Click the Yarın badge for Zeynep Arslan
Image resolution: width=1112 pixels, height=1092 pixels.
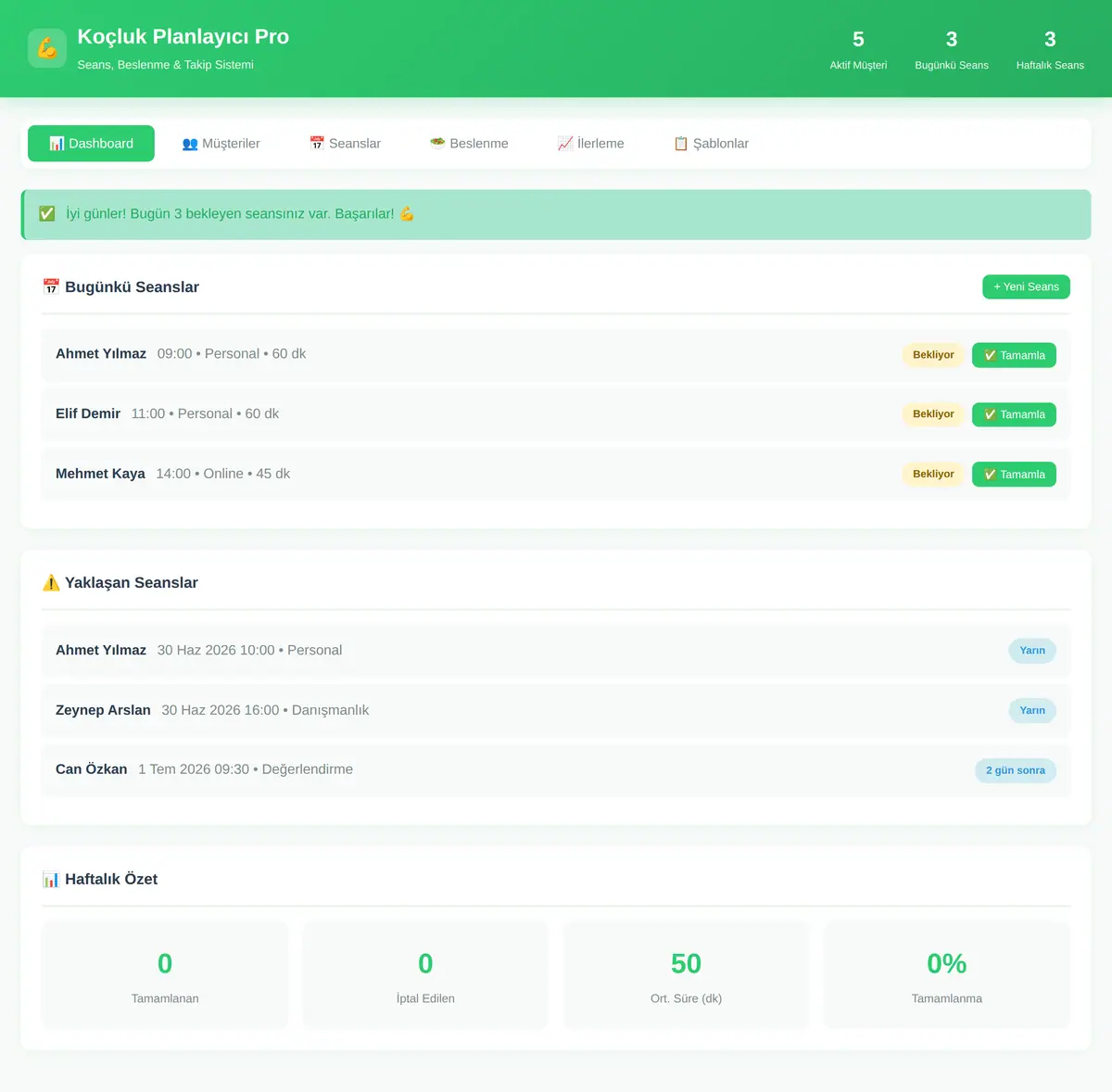tap(1032, 711)
